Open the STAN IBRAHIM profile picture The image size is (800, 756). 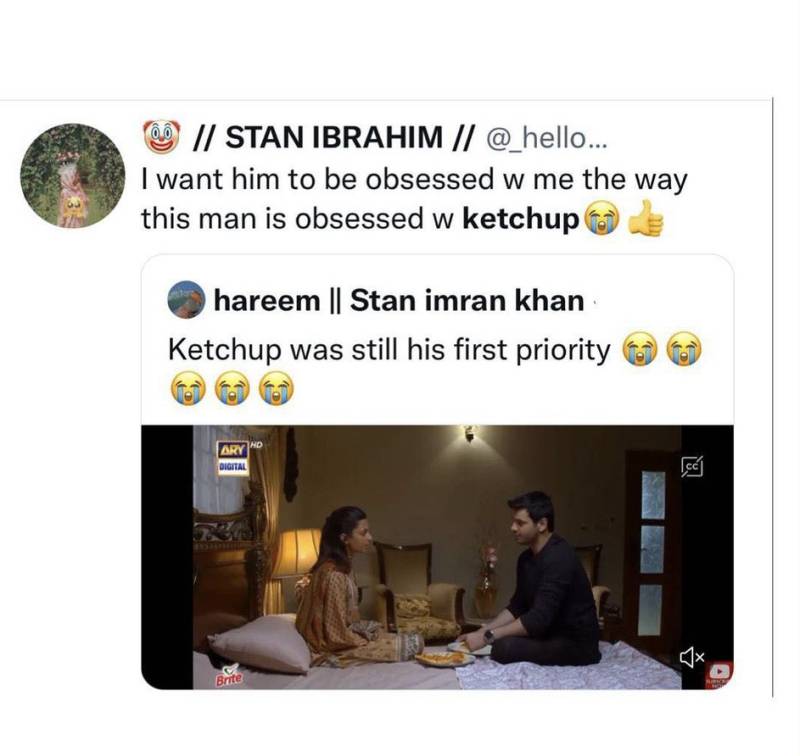click(72, 173)
